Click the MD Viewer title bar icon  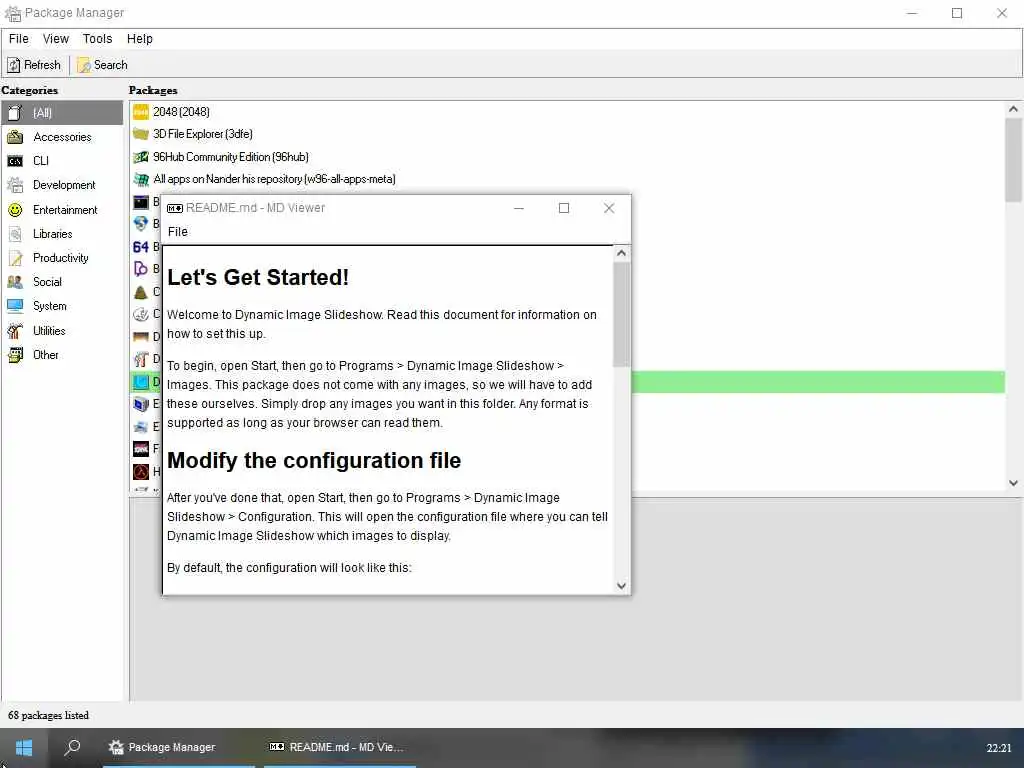pyautogui.click(x=174, y=208)
